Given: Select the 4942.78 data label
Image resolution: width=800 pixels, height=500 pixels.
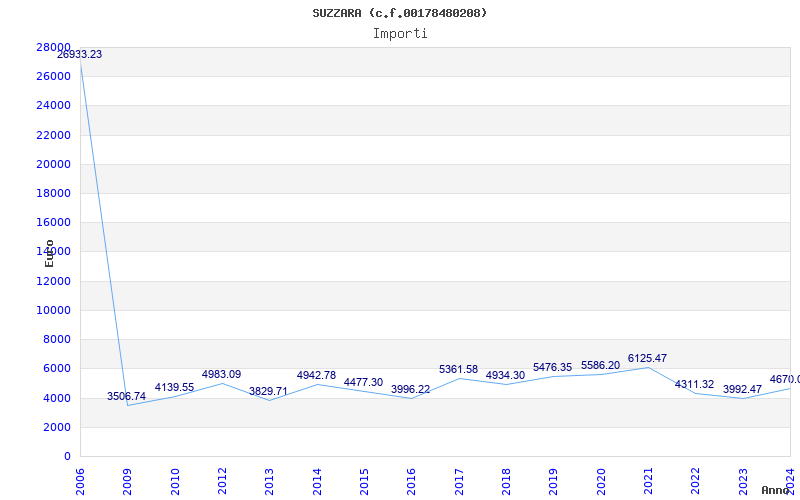Looking at the screenshot, I should pyautogui.click(x=316, y=376).
